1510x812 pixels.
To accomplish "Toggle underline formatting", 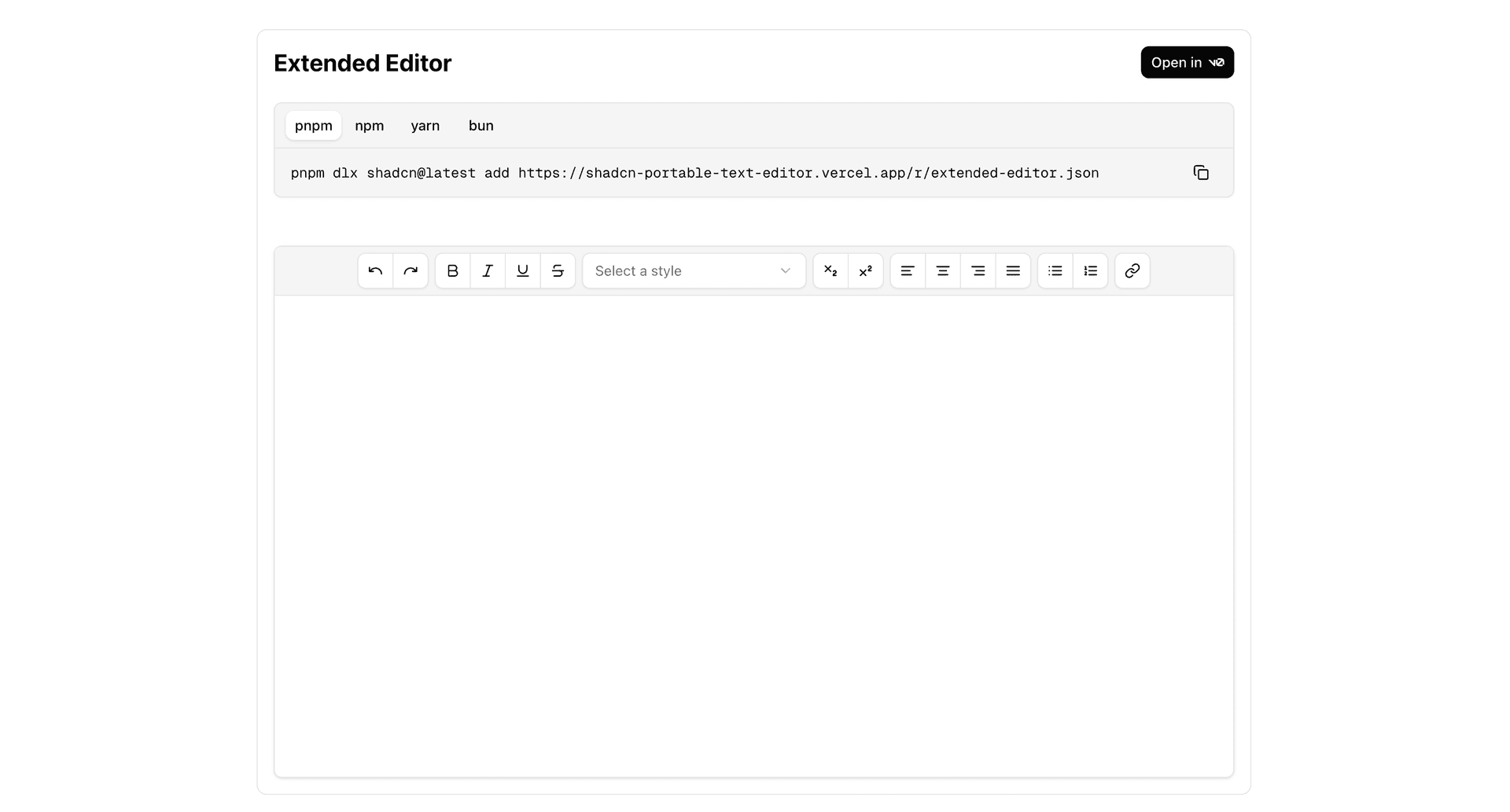I will coord(523,271).
